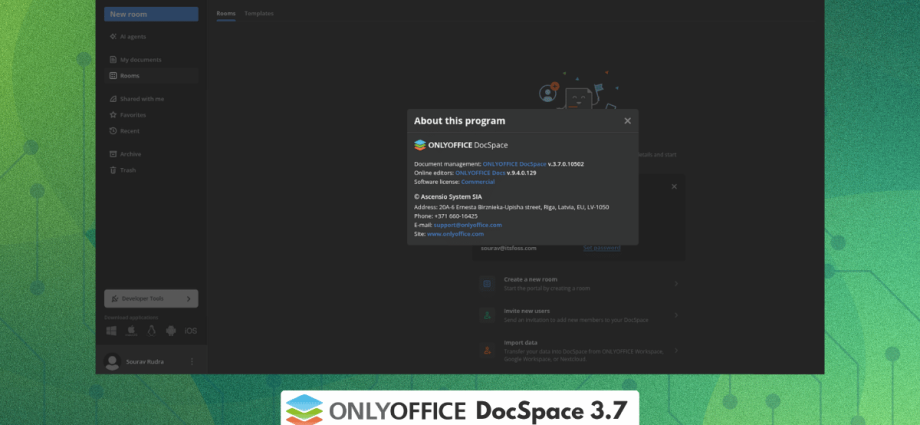Open Favorites star icon in sidebar

113,115
